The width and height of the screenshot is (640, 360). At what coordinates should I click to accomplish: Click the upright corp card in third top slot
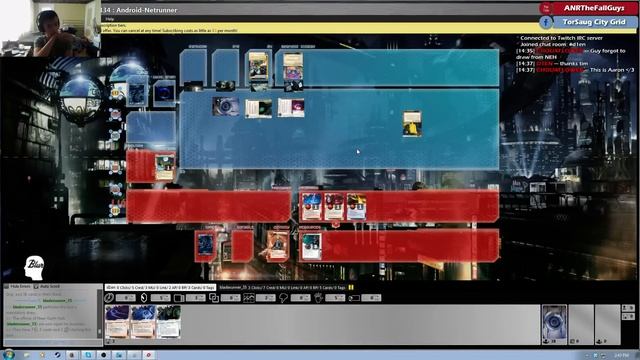(x=259, y=66)
